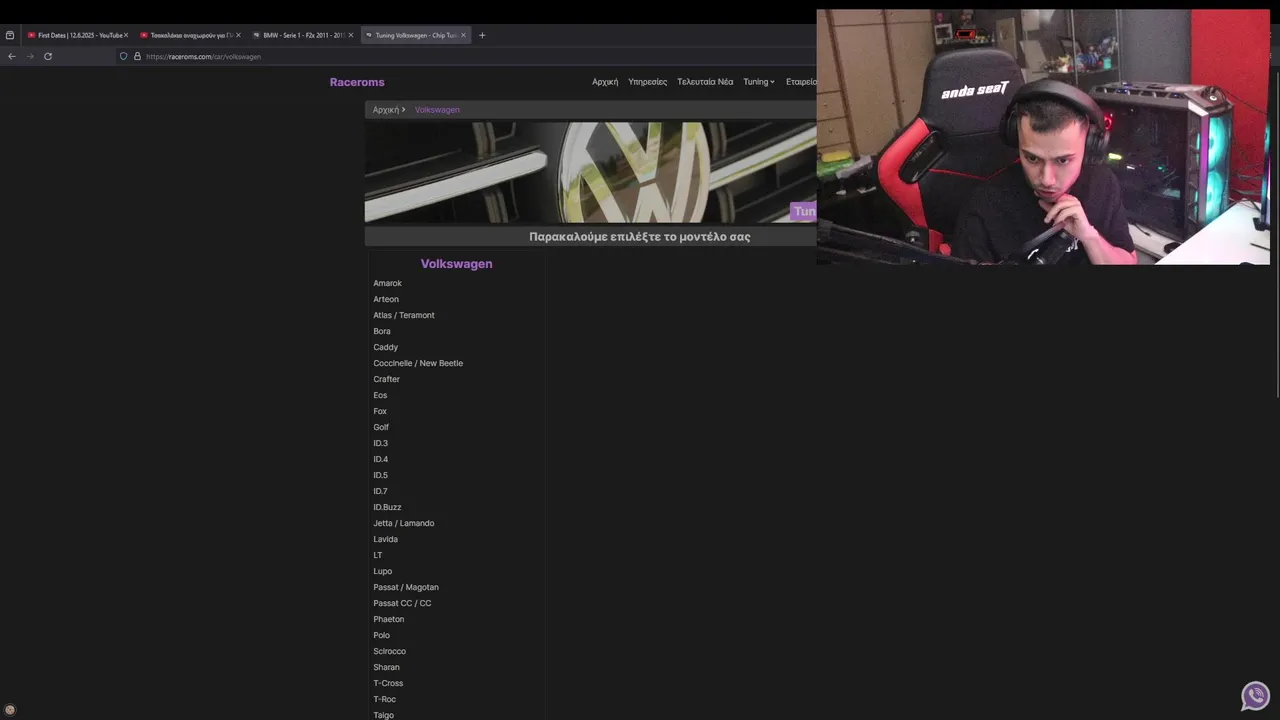Select the Bora model
The width and height of the screenshot is (1280, 720).
[382, 331]
